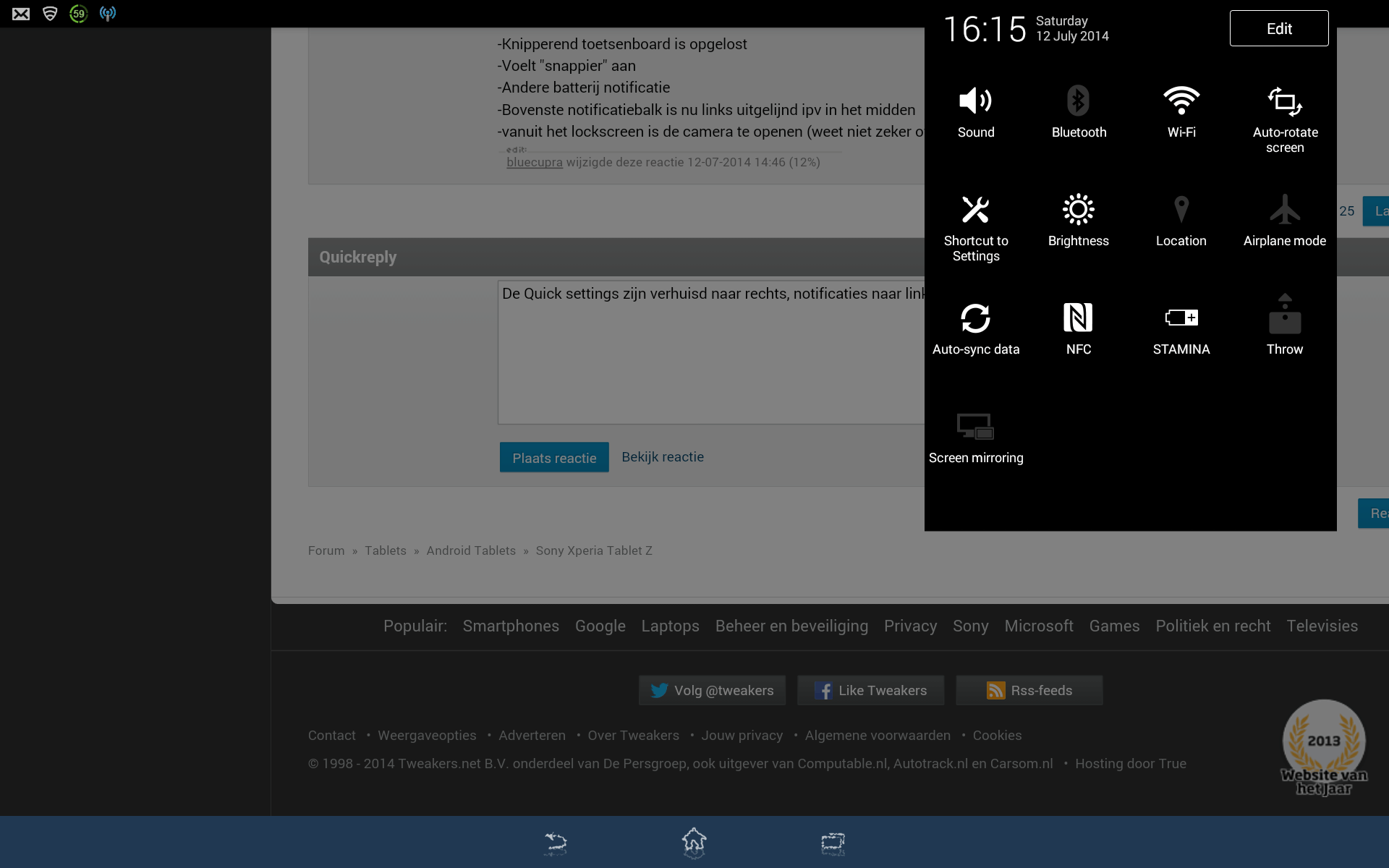
Task: Open Shortcut to Settings icon
Action: pos(975,224)
